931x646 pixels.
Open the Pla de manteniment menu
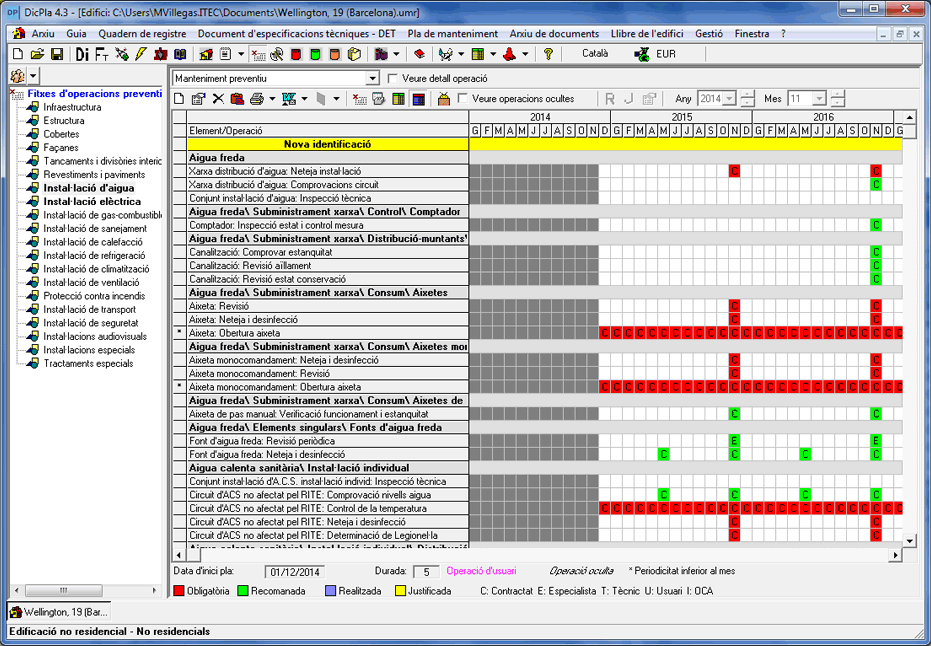(x=453, y=34)
